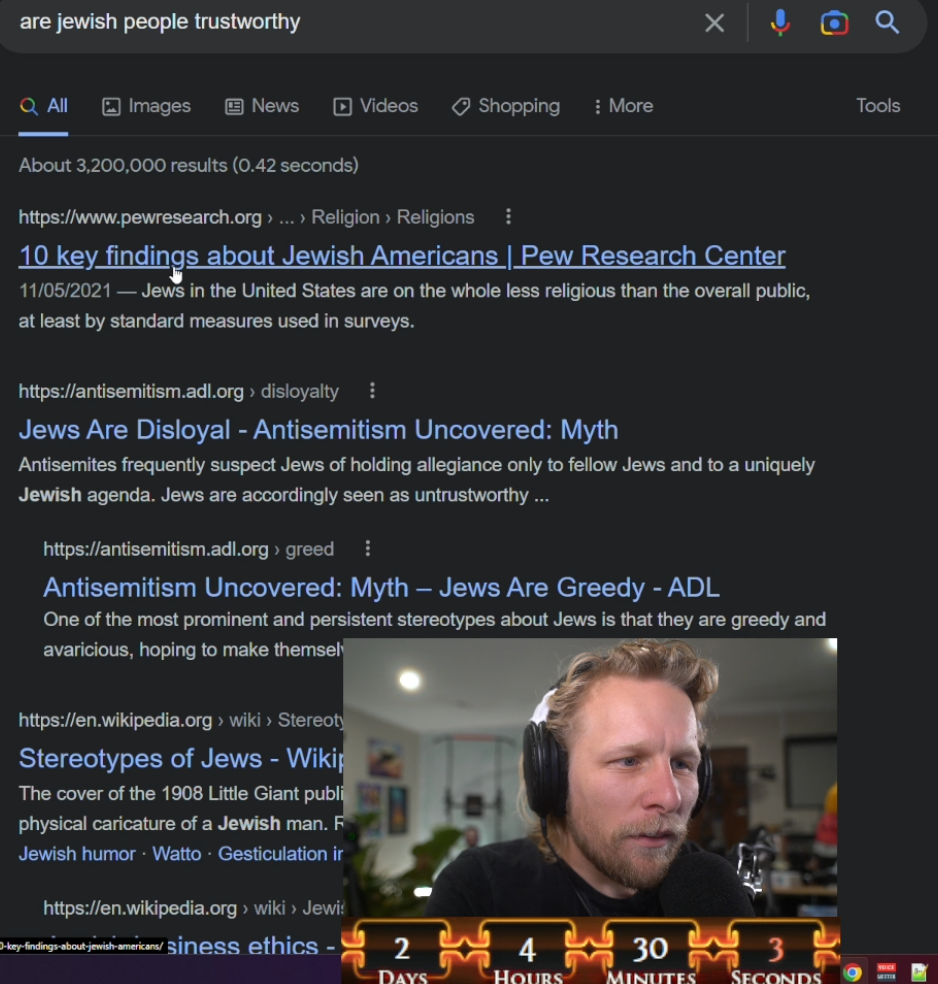Follow the Gesticulation sublink
This screenshot has width=938, height=984.
pos(280,854)
